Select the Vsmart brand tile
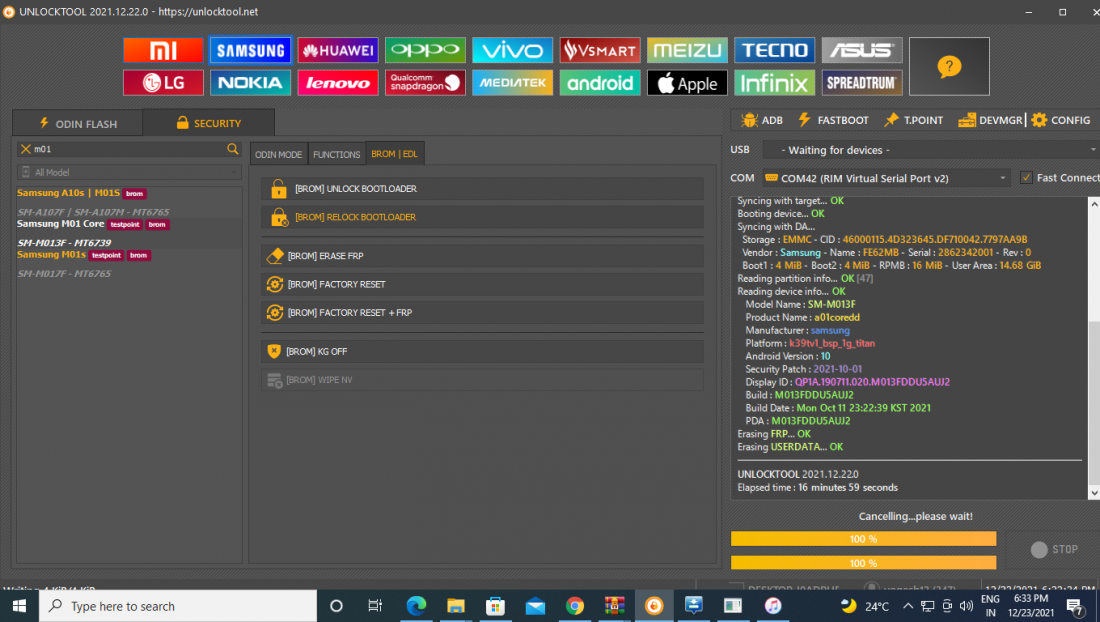 pos(600,50)
